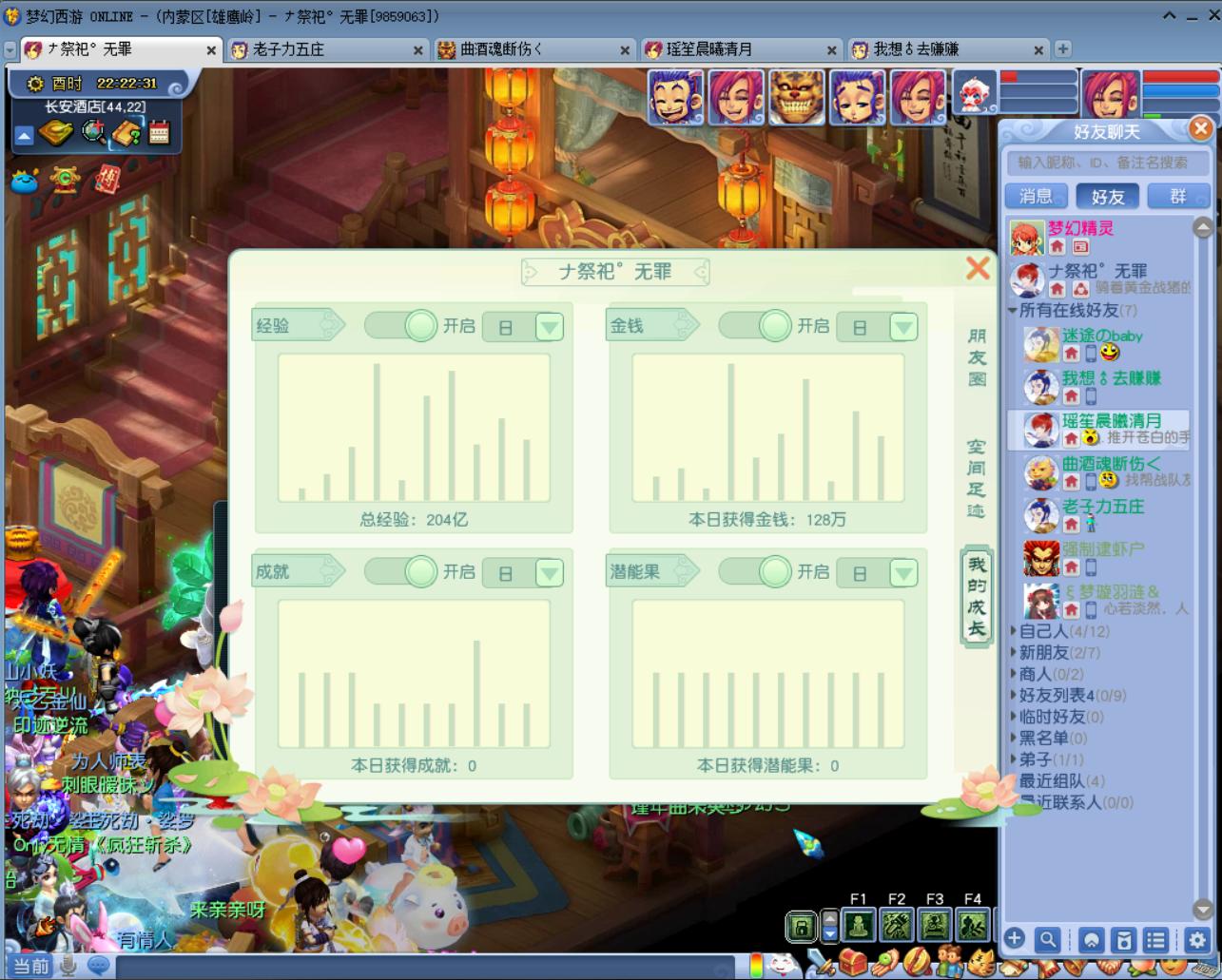Open the 空间足迹 side tab
1222x980 pixels.
click(x=977, y=479)
